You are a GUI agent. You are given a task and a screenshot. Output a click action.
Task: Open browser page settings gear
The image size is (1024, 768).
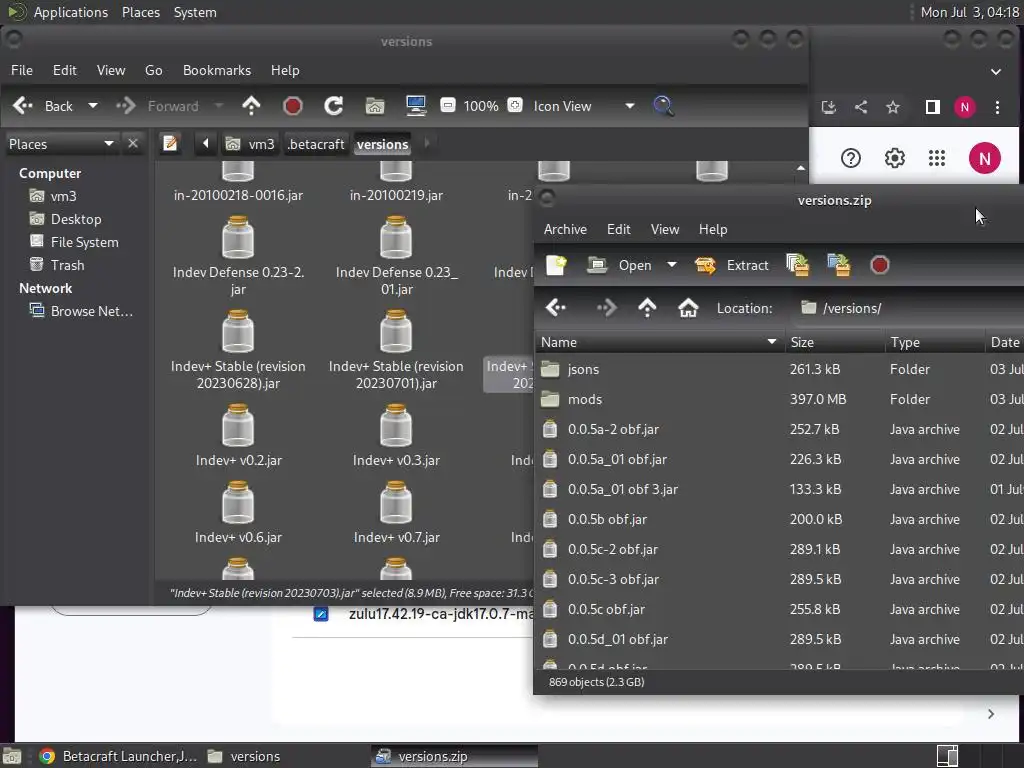point(895,158)
